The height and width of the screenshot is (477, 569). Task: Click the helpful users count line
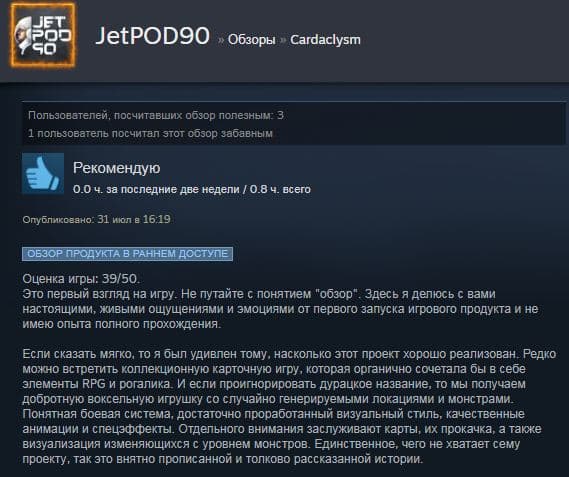156,115
